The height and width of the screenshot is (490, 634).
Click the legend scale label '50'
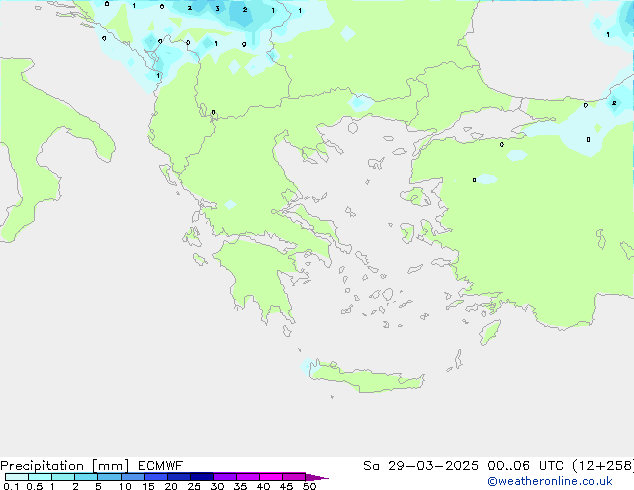point(309,486)
